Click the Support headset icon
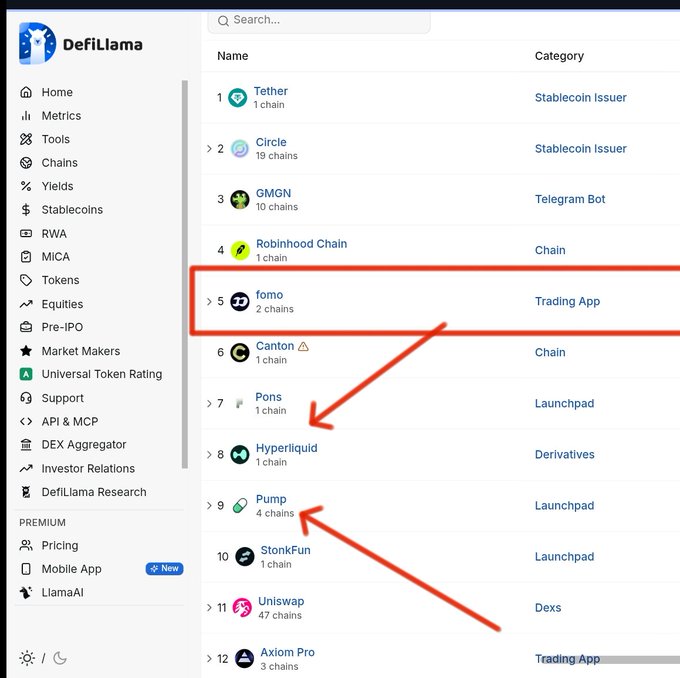This screenshot has height=678, width=680. click(26, 398)
